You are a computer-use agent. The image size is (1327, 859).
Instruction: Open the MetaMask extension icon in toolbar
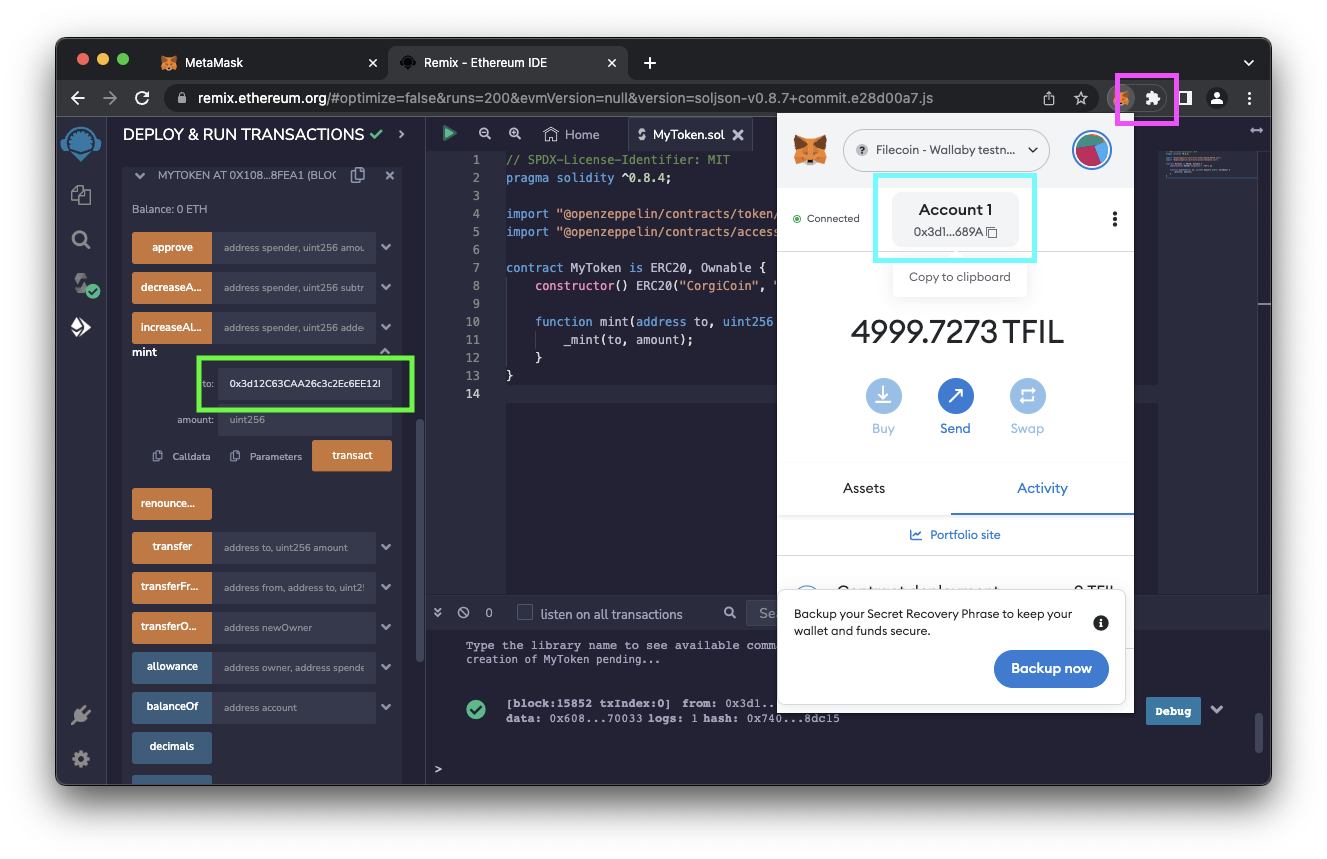pyautogui.click(x=1123, y=98)
